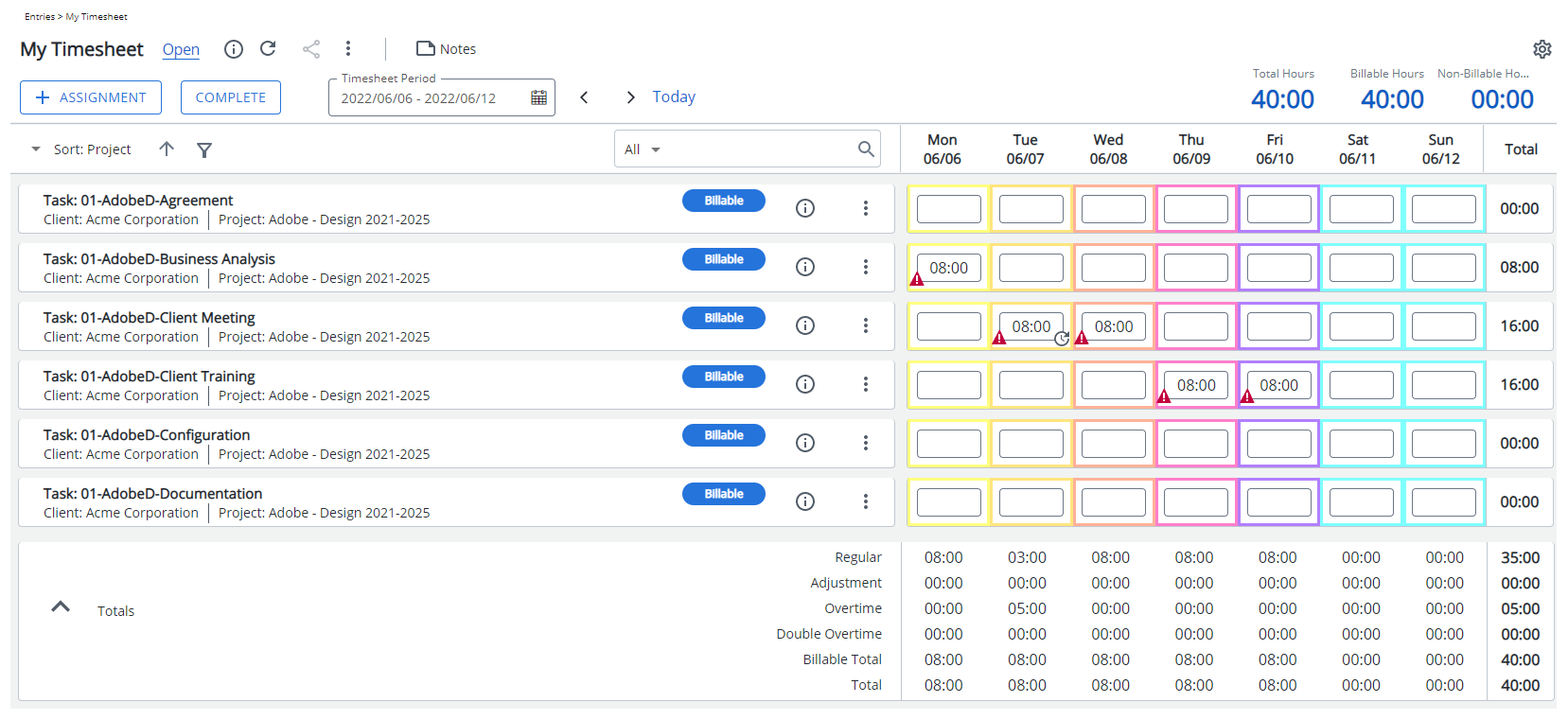1568x720 pixels.
Task: Collapse the Totals section
Action: 61,607
